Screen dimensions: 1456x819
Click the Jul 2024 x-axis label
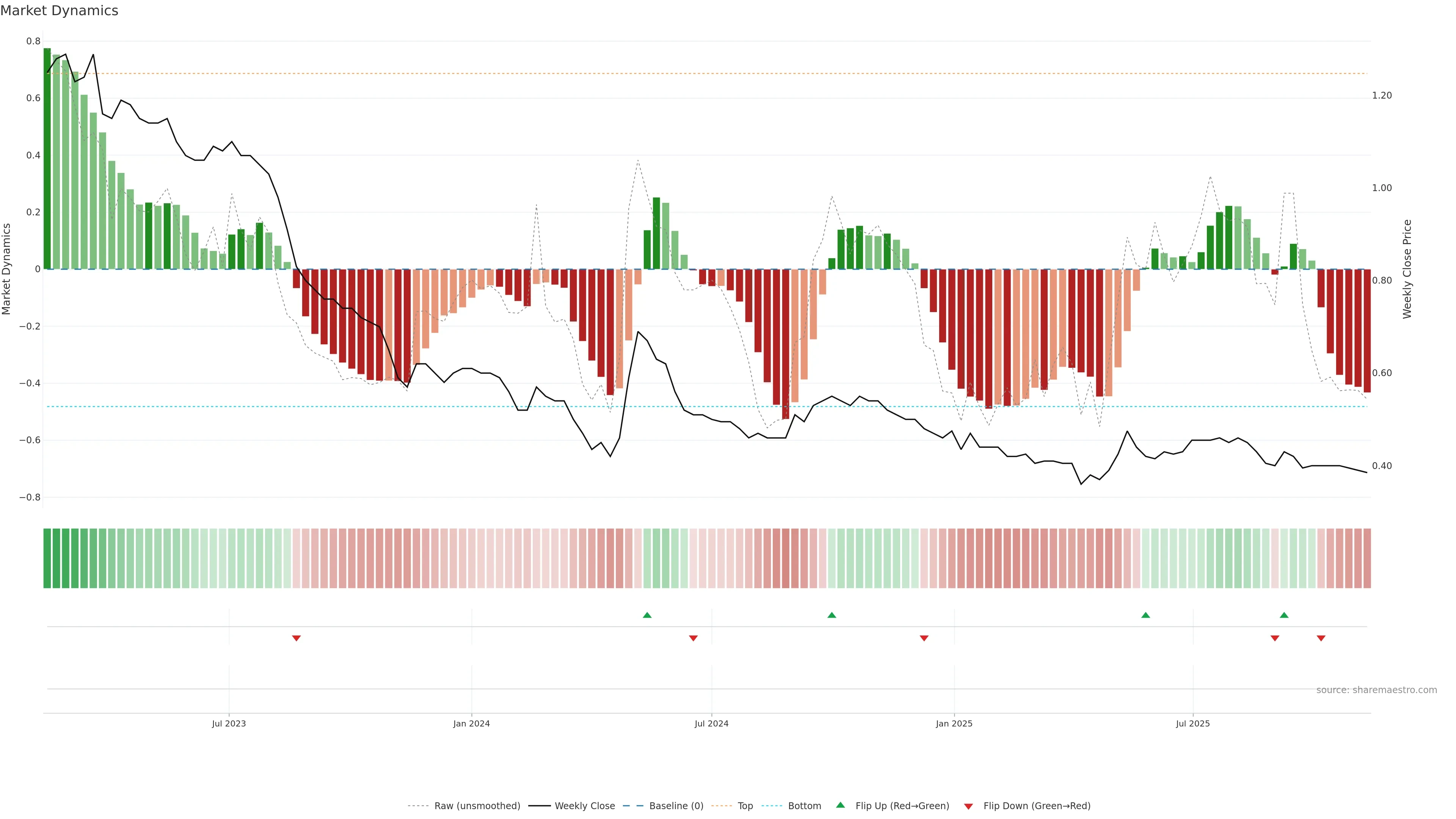tap(711, 723)
